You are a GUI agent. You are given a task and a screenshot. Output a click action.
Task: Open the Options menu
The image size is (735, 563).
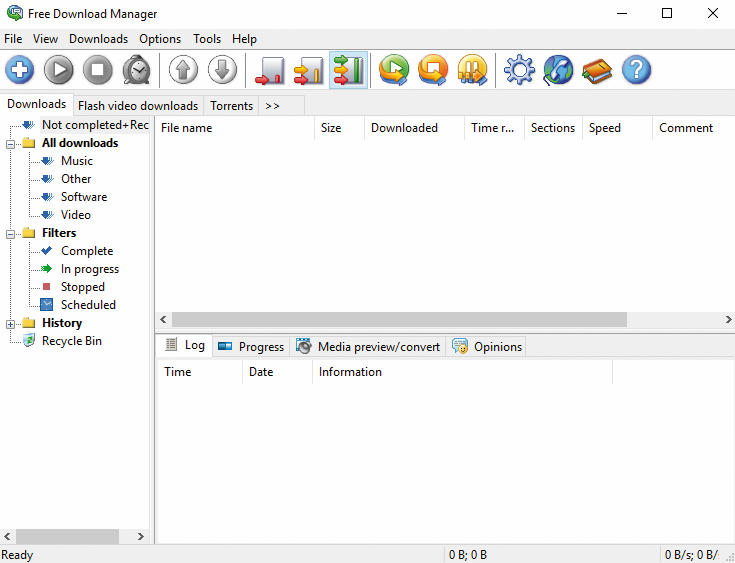click(160, 39)
